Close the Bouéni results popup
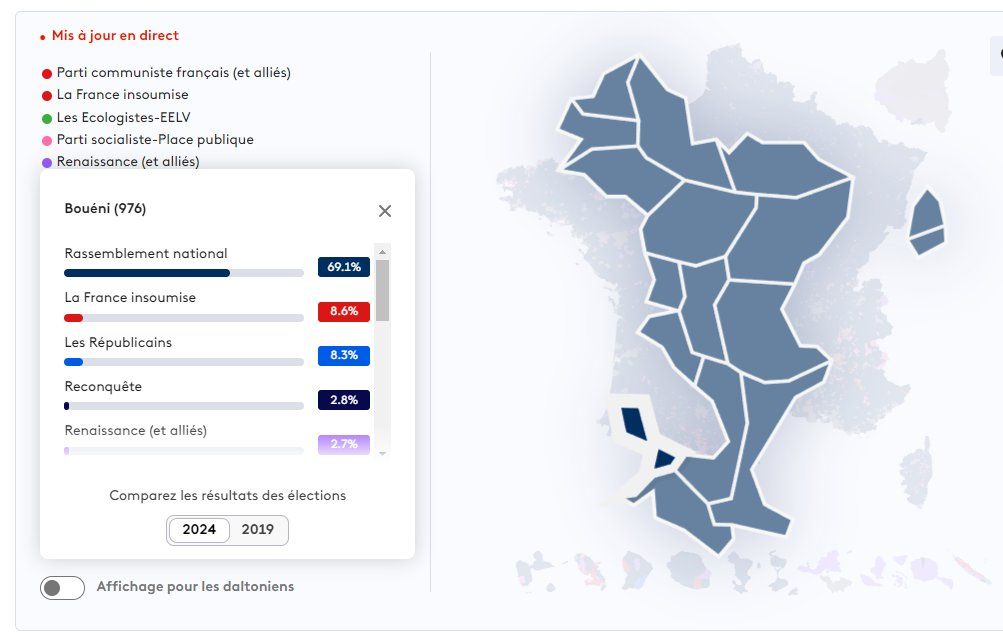The image size is (1003, 633). tap(385, 211)
